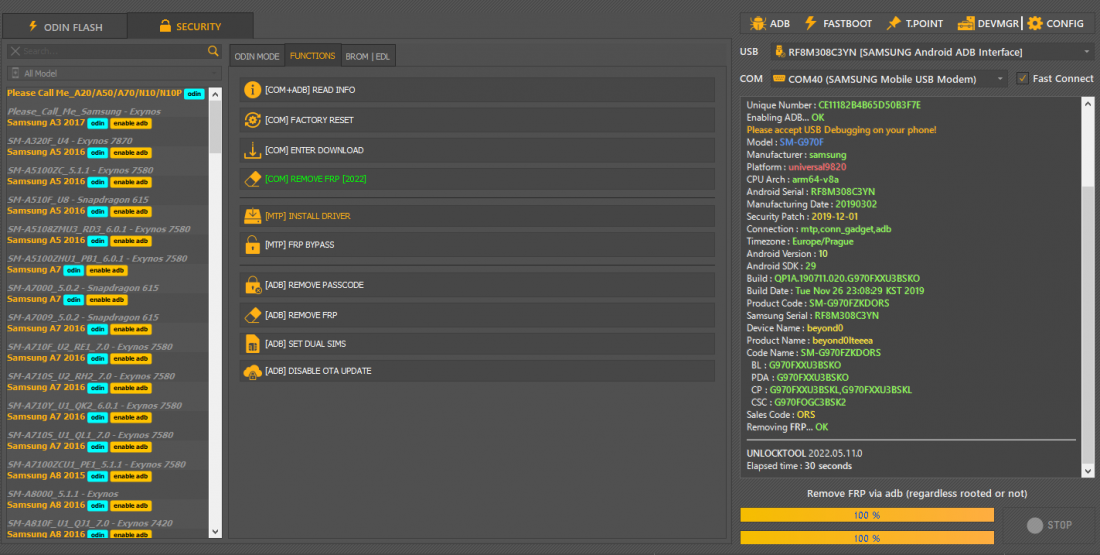Click the phone icon in All Model box
The height and width of the screenshot is (555, 1100).
click(x=15, y=73)
